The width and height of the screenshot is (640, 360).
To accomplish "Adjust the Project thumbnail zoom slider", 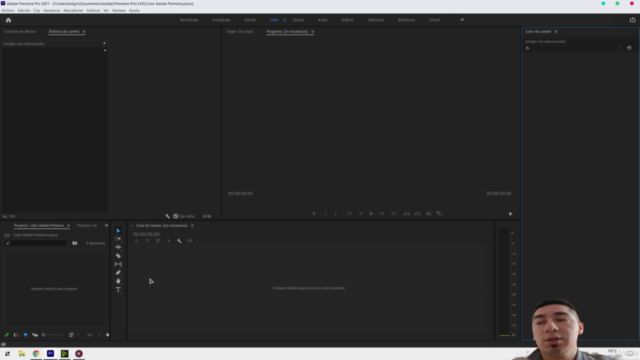I will coord(53,335).
